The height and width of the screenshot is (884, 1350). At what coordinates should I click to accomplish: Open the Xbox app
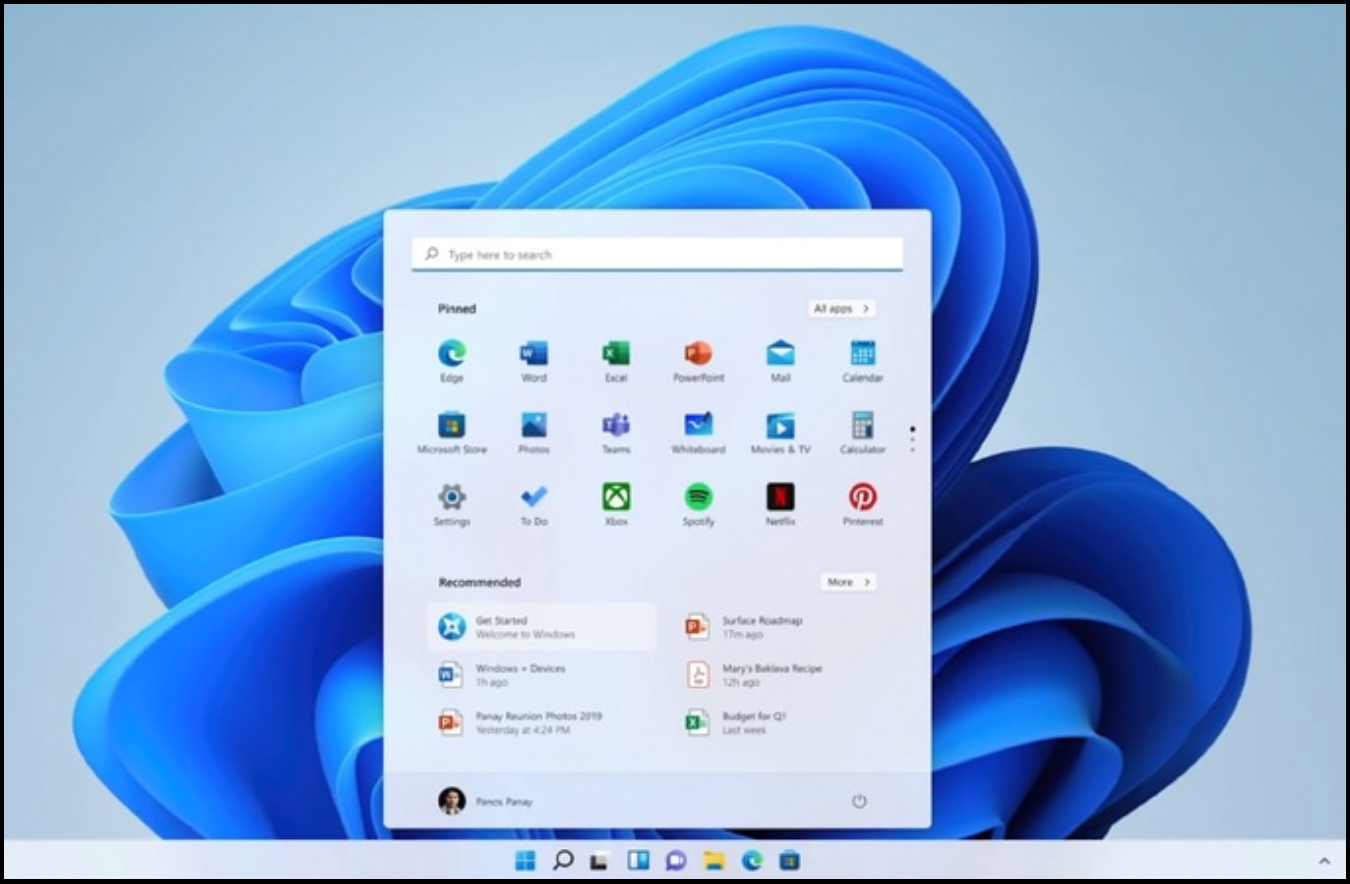pyautogui.click(x=616, y=505)
